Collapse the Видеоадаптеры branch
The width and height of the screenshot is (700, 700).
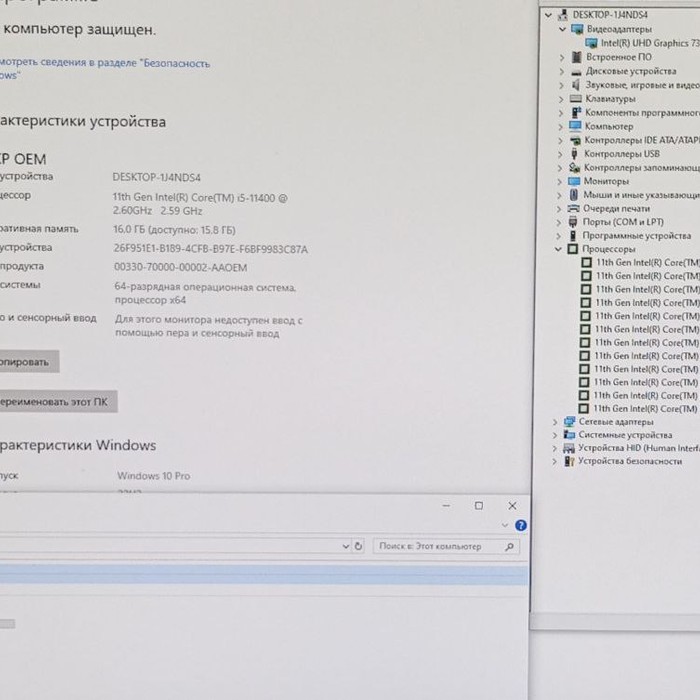[562, 29]
